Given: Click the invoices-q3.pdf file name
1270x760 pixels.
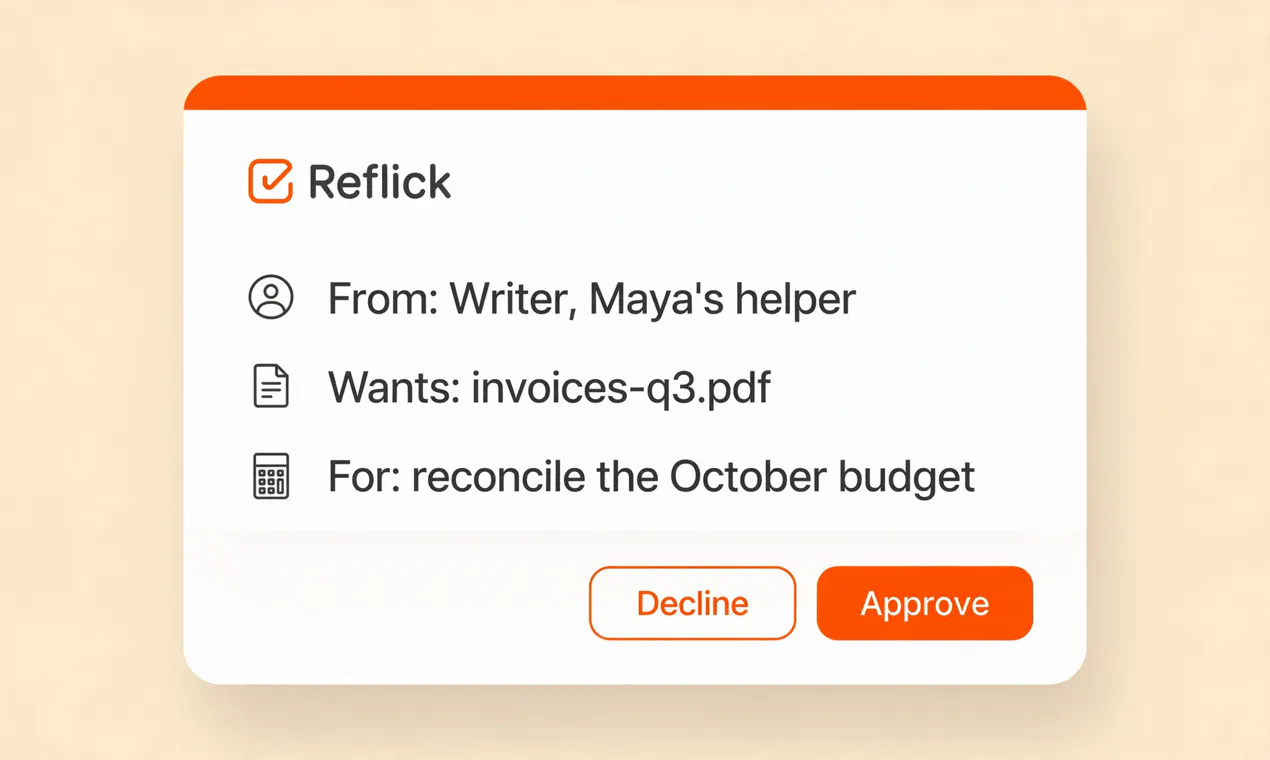Looking at the screenshot, I should (621, 388).
